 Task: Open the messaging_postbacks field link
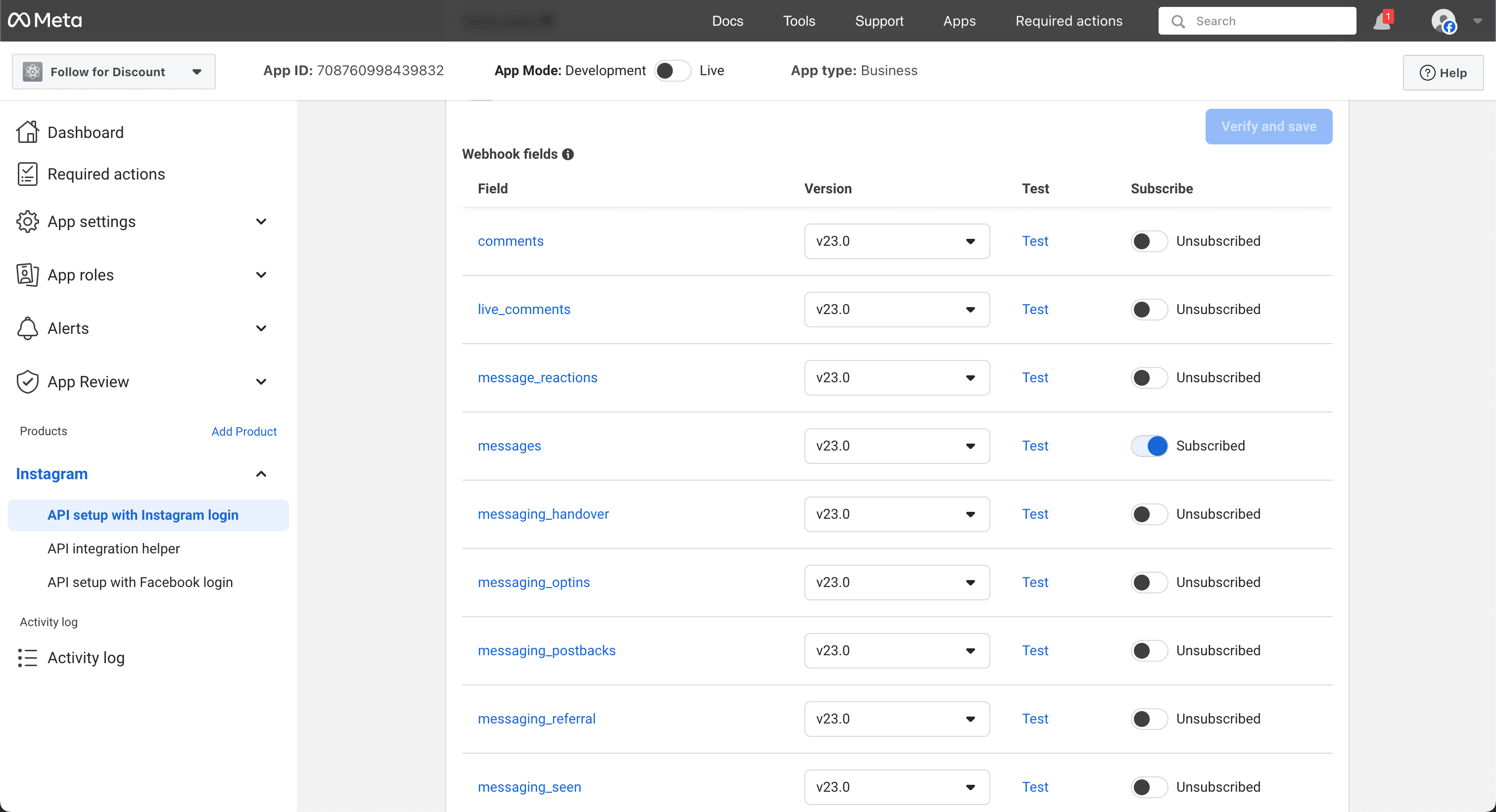[547, 651]
